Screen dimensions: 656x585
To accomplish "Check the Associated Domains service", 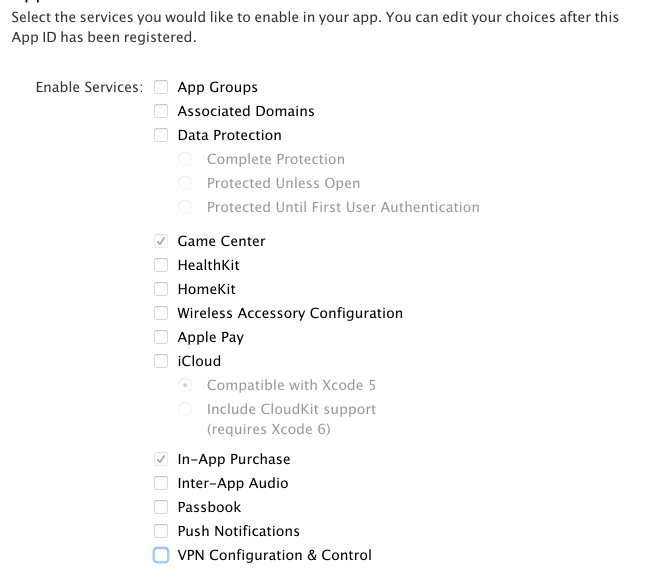I will pos(161,111).
